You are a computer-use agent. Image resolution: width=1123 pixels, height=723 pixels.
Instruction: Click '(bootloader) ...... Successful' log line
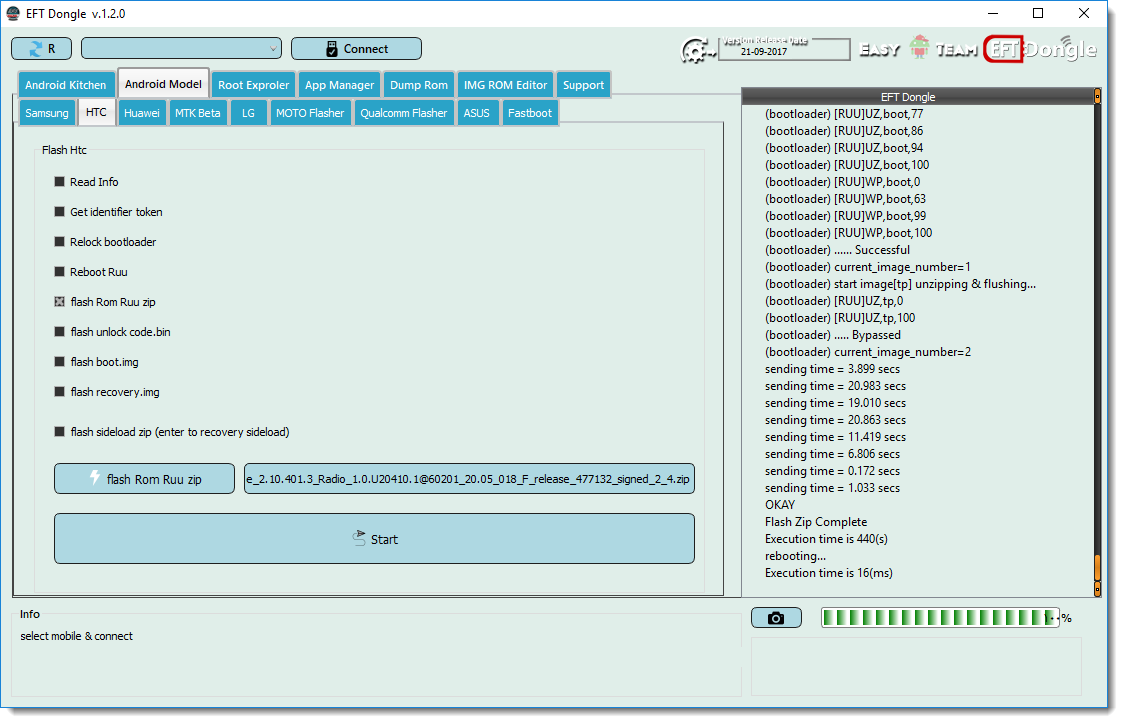pos(837,250)
